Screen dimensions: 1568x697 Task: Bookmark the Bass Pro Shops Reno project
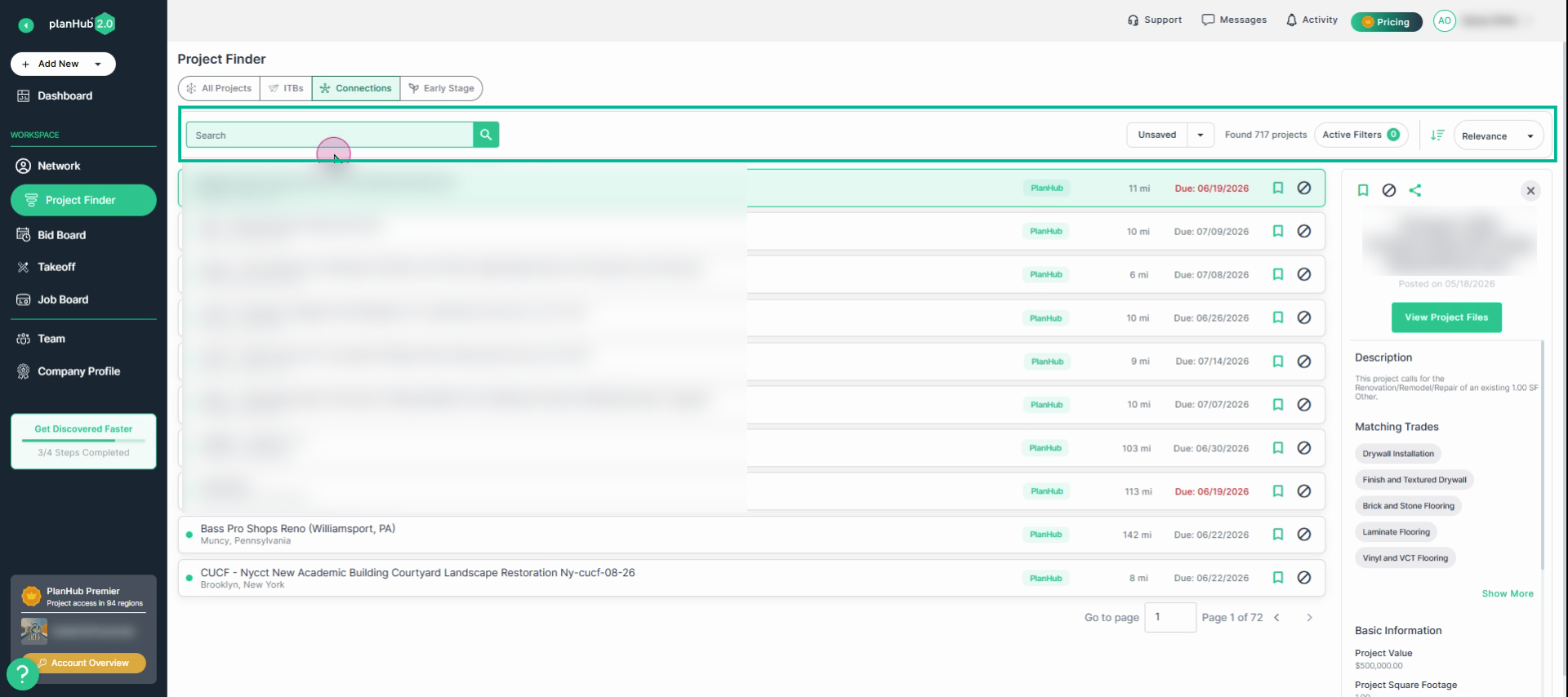[x=1278, y=535]
